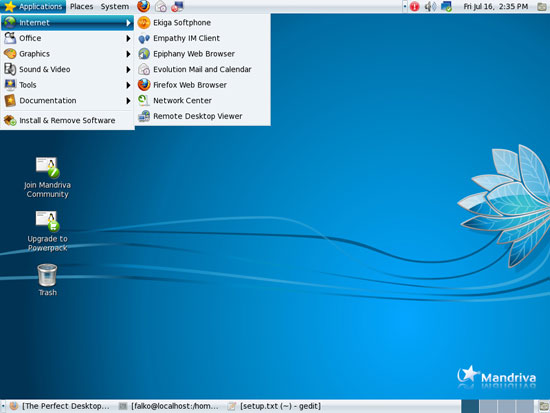Image resolution: width=550 pixels, height=413 pixels.
Task: Expand the Office submenu arrow
Action: 128,38
